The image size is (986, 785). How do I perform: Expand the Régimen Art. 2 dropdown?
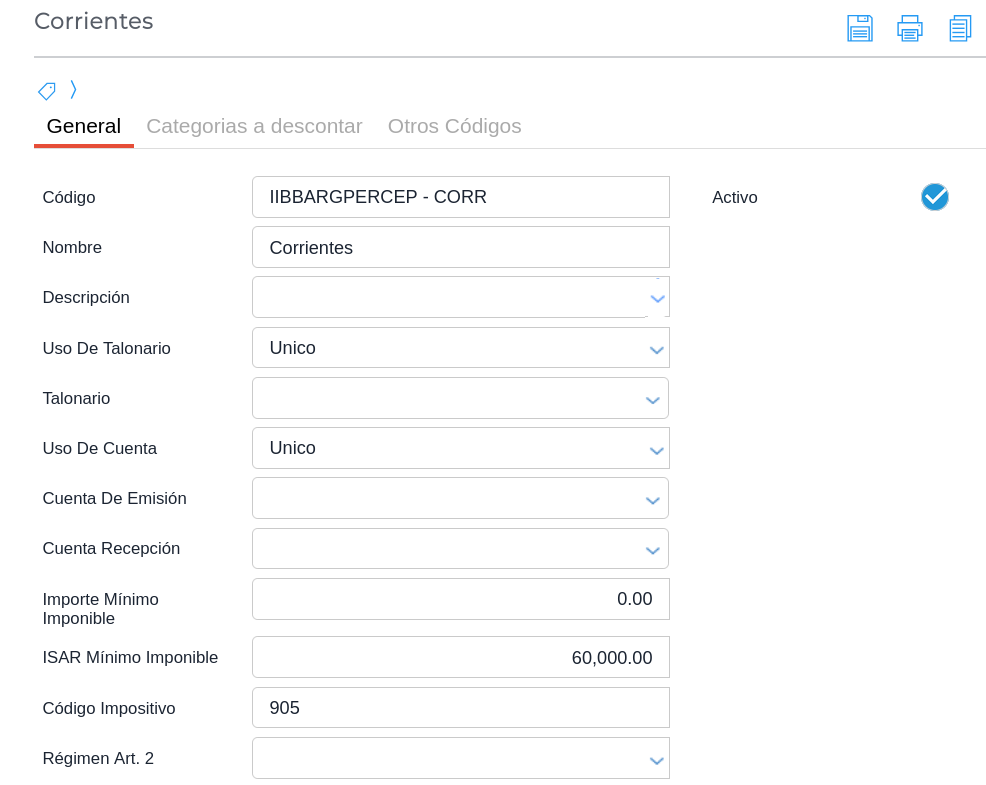point(656,759)
